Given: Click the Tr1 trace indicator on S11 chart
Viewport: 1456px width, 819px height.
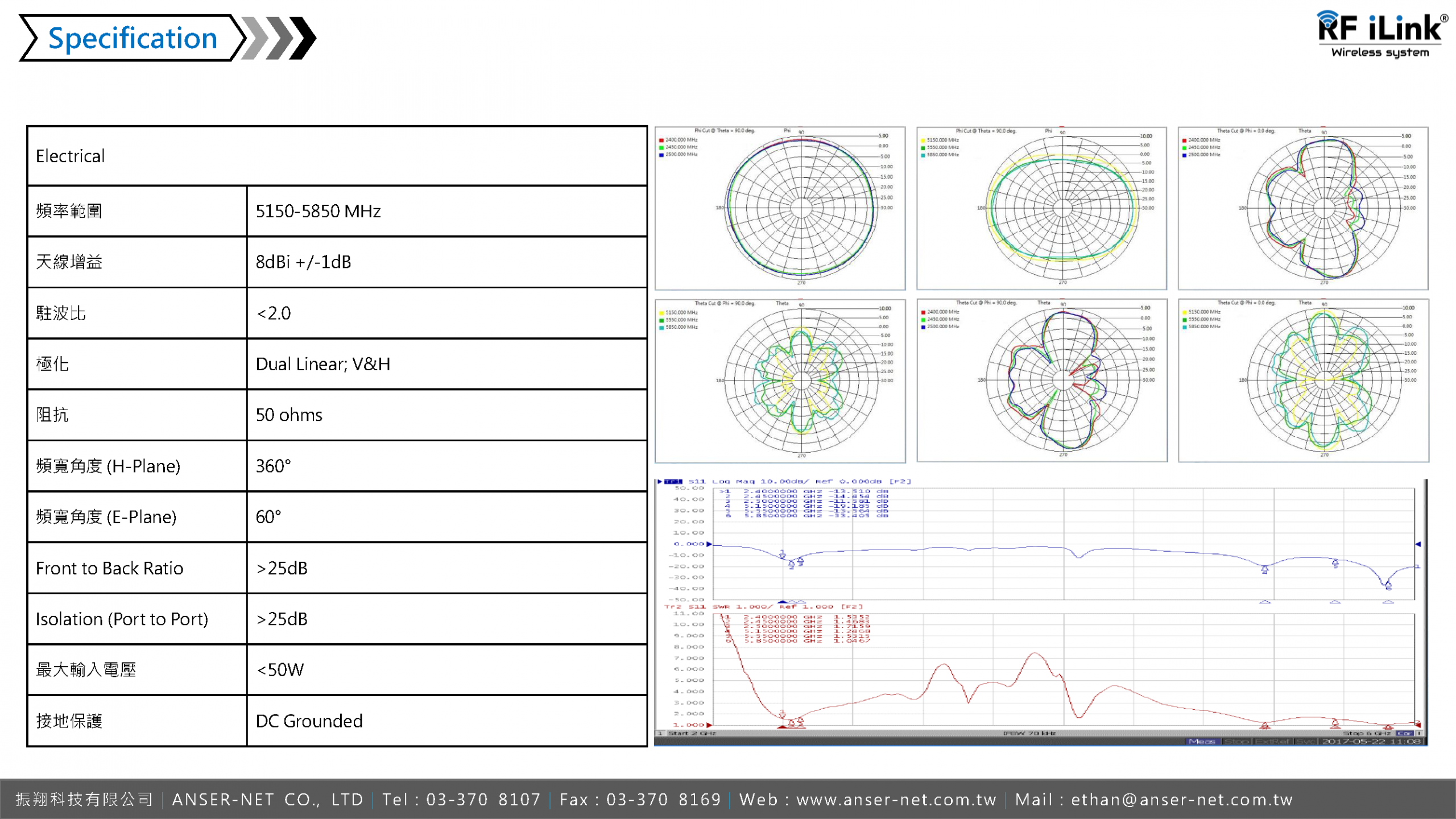Looking at the screenshot, I should (673, 482).
